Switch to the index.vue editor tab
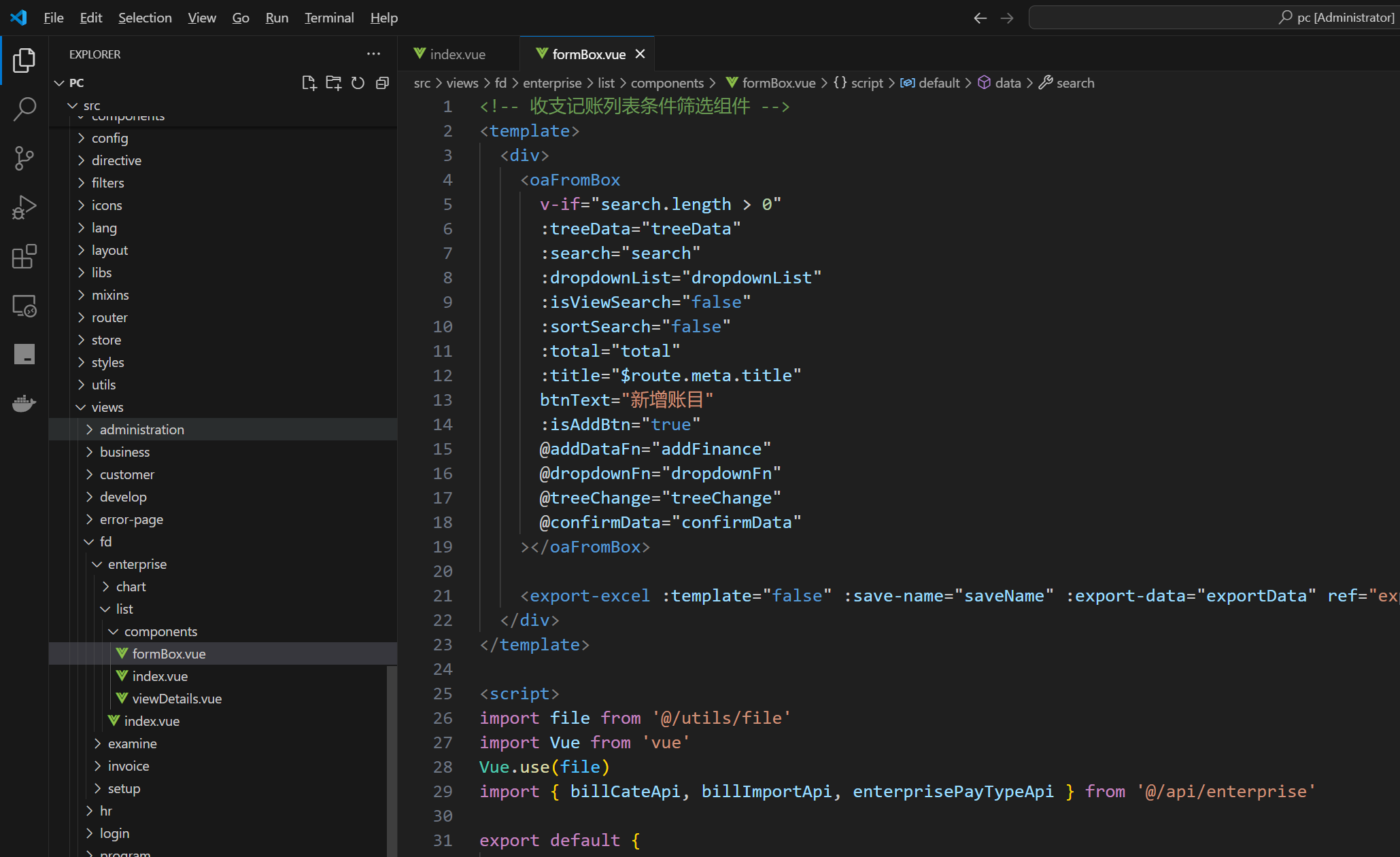This screenshot has width=1400, height=857. pos(458,54)
